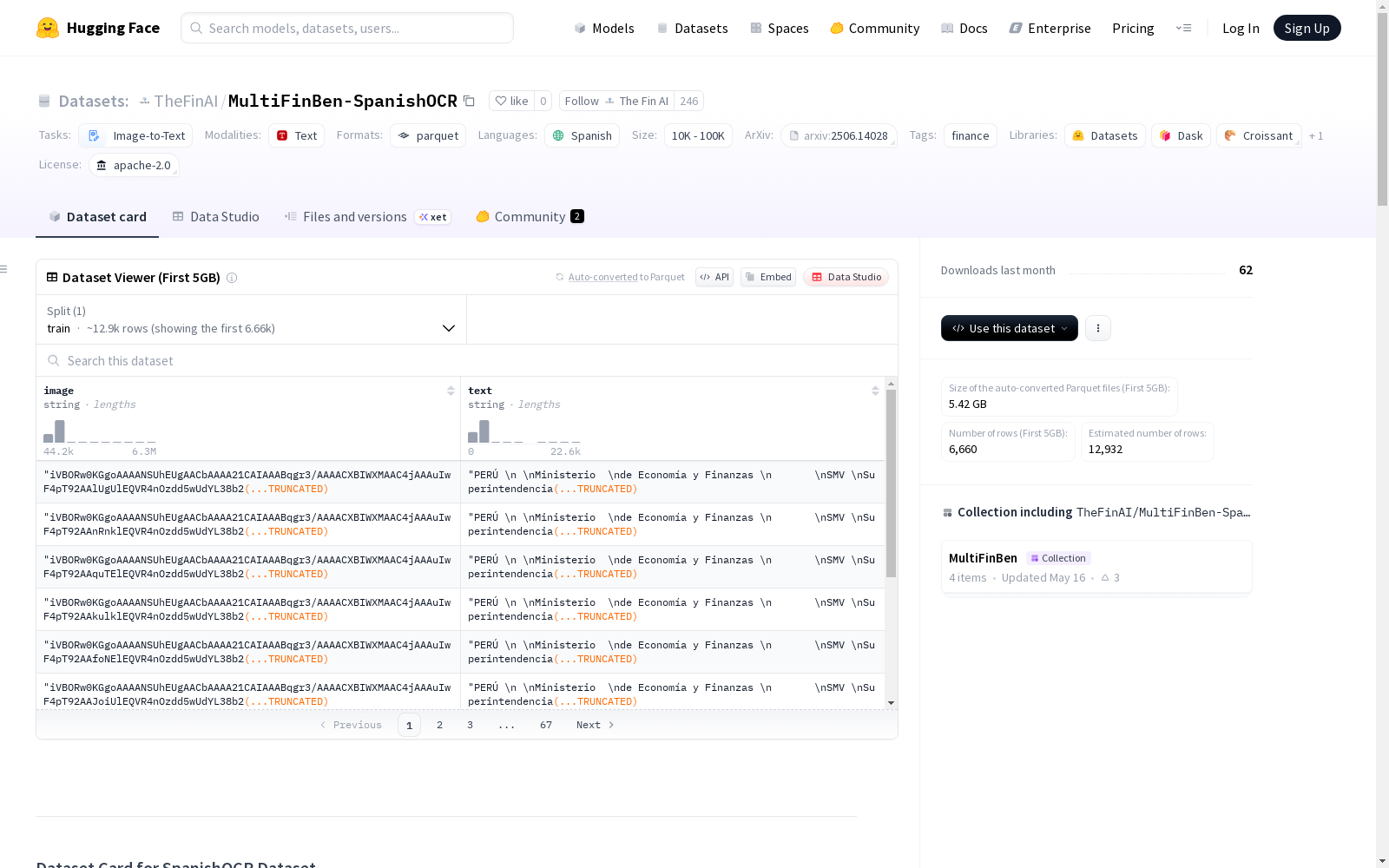
Task: Open the TheFinAI organization link
Action: click(186, 101)
